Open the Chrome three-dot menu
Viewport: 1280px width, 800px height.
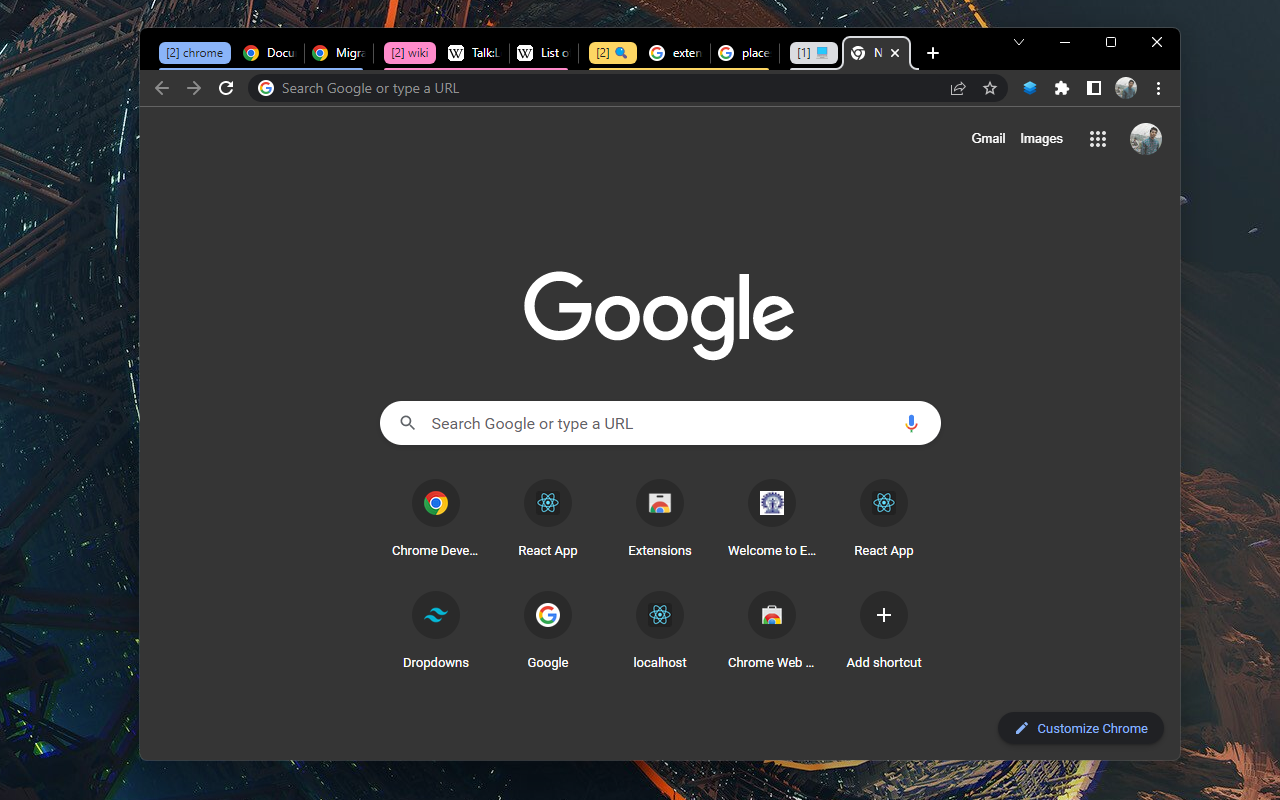click(x=1158, y=88)
